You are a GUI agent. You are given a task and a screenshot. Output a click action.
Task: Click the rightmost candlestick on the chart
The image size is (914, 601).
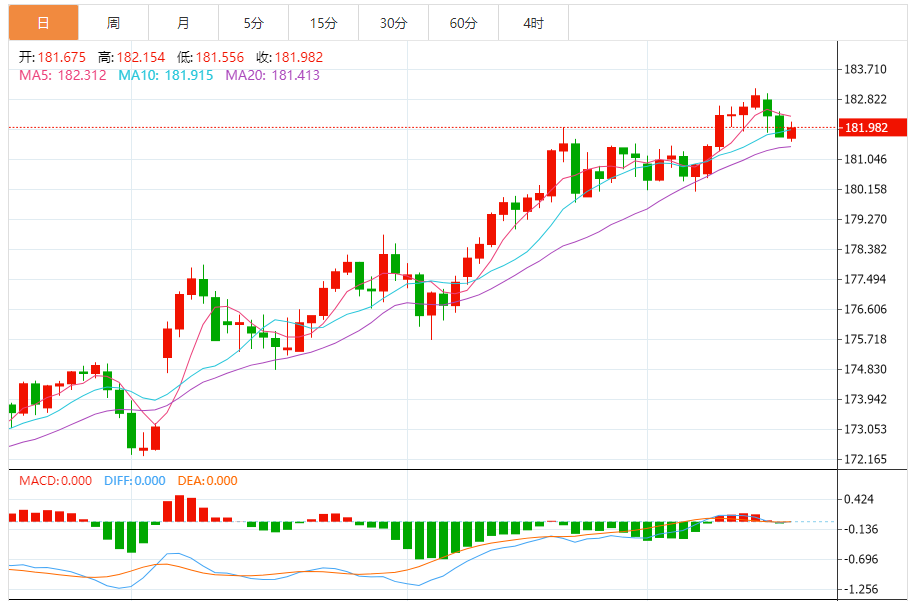tap(791, 133)
